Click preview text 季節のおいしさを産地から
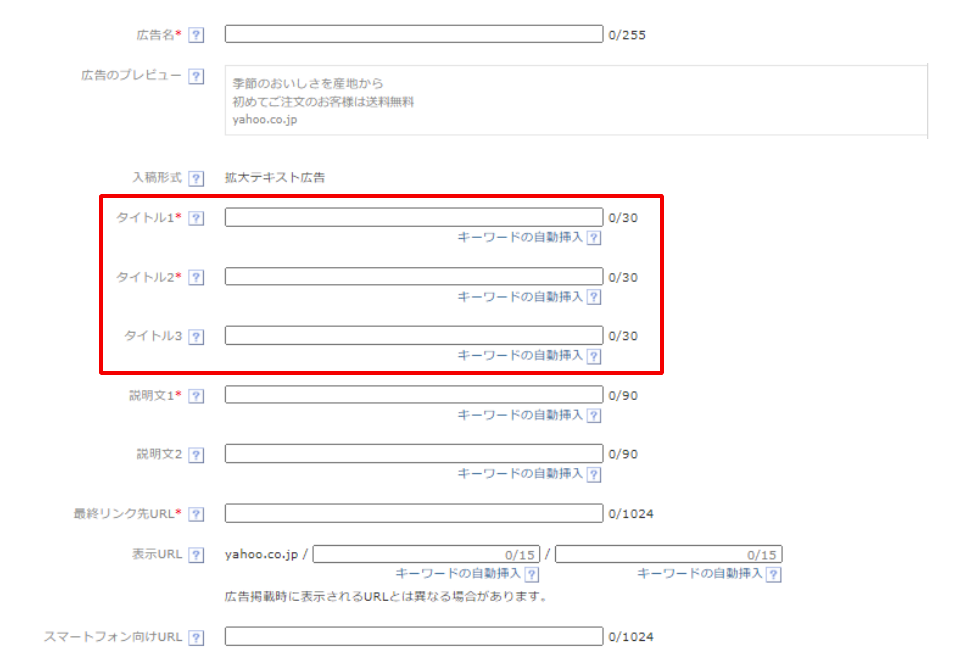Image resolution: width=973 pixels, height=667 pixels. (x=308, y=83)
